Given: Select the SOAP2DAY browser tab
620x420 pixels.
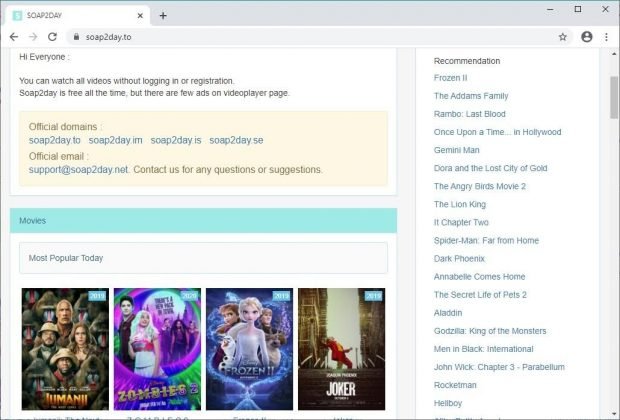Looking at the screenshot, I should coord(77,16).
